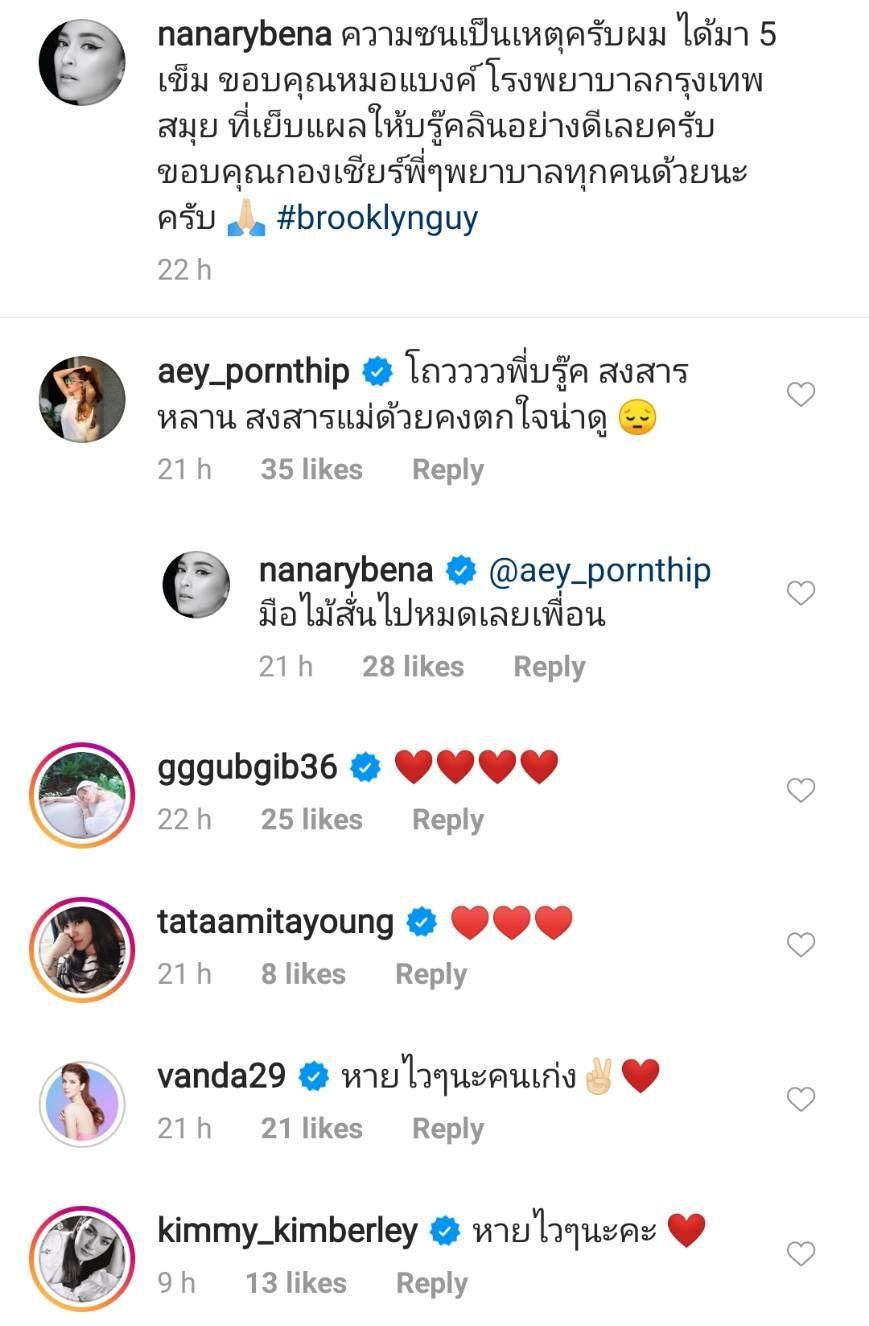
Task: View the 35 likes on aey_pornthip's comment
Action: click(311, 470)
